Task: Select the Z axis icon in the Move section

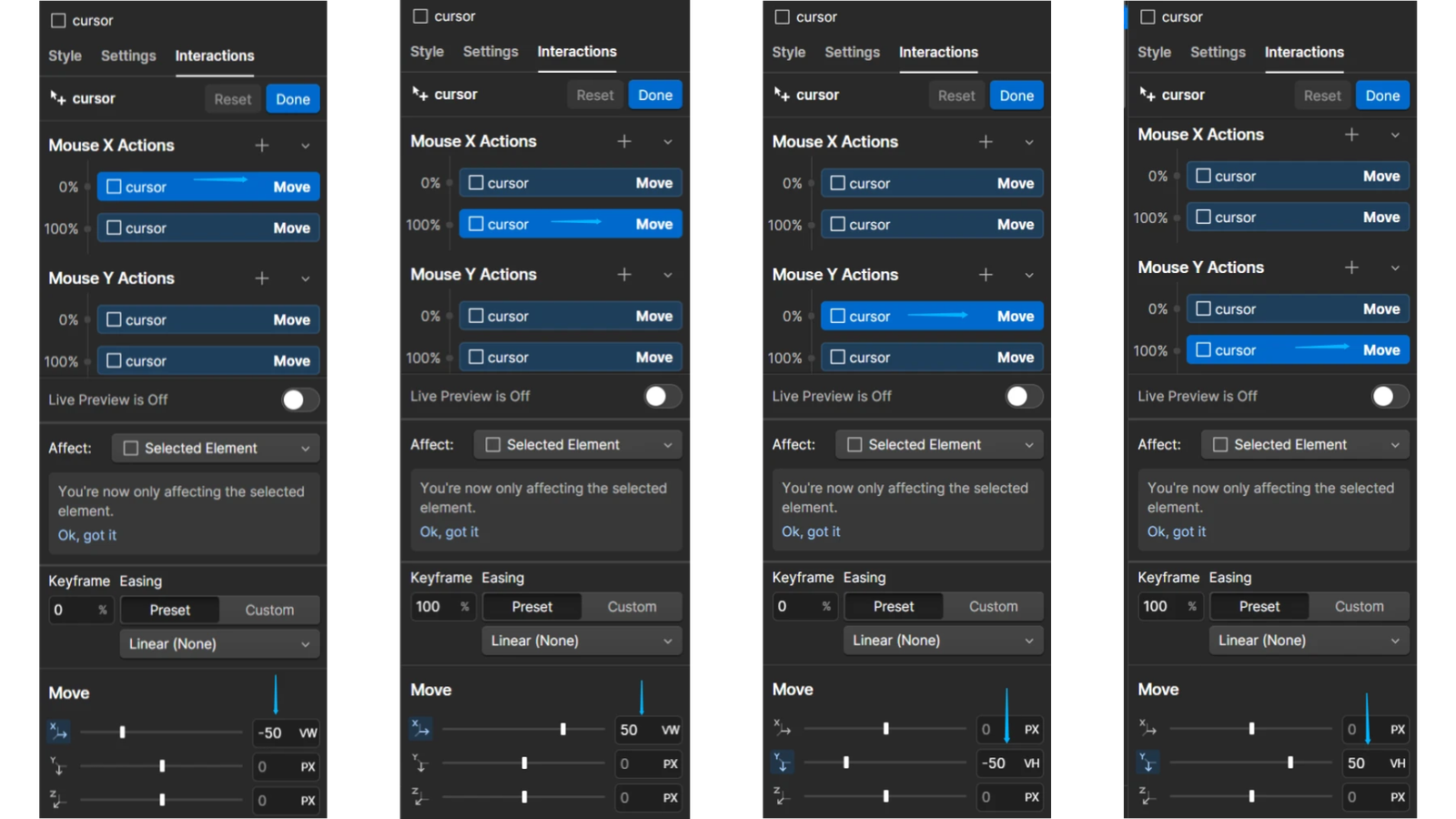Action: pos(58,799)
